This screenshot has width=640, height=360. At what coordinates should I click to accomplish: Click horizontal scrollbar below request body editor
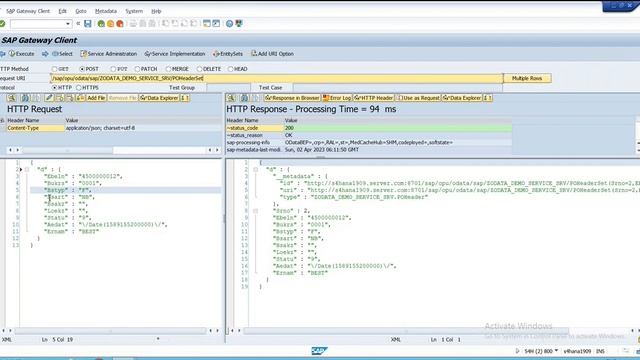point(110,331)
